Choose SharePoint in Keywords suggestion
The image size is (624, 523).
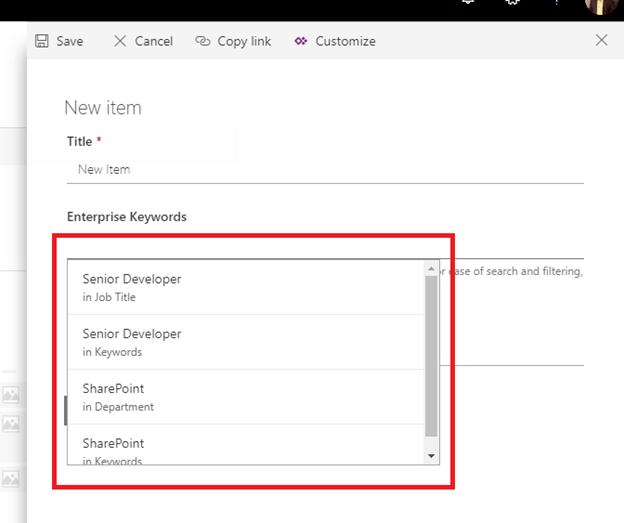tap(246, 445)
